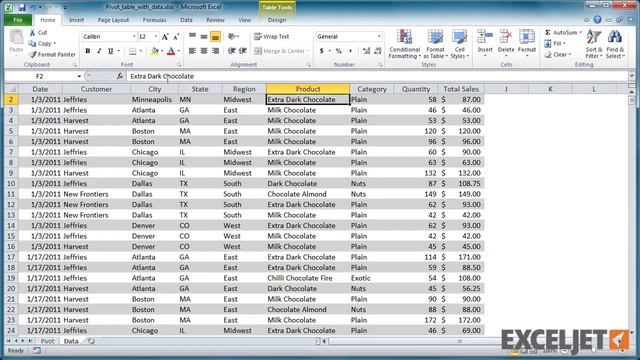Click the Copy icon
Image resolution: width=640 pixels, height=360 pixels.
tap(33, 43)
